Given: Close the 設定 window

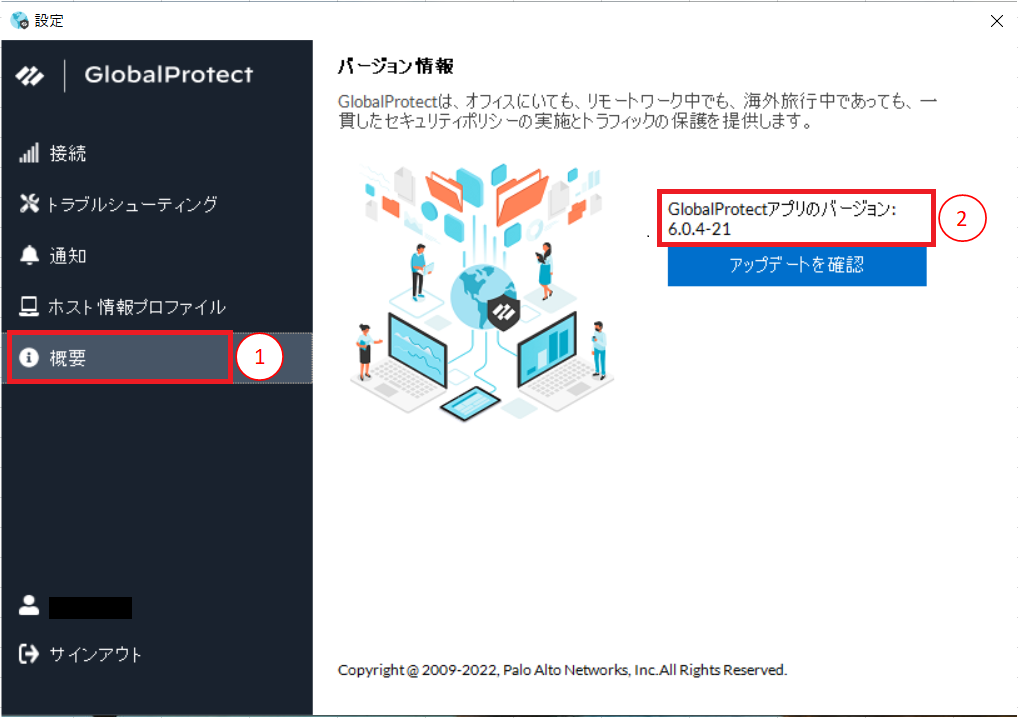Looking at the screenshot, I should [997, 21].
